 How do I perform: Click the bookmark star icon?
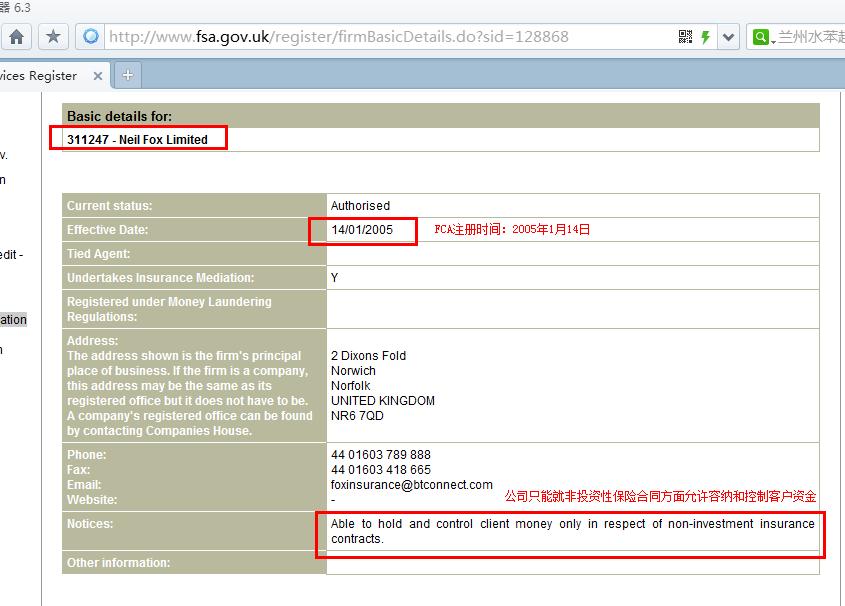click(x=53, y=37)
